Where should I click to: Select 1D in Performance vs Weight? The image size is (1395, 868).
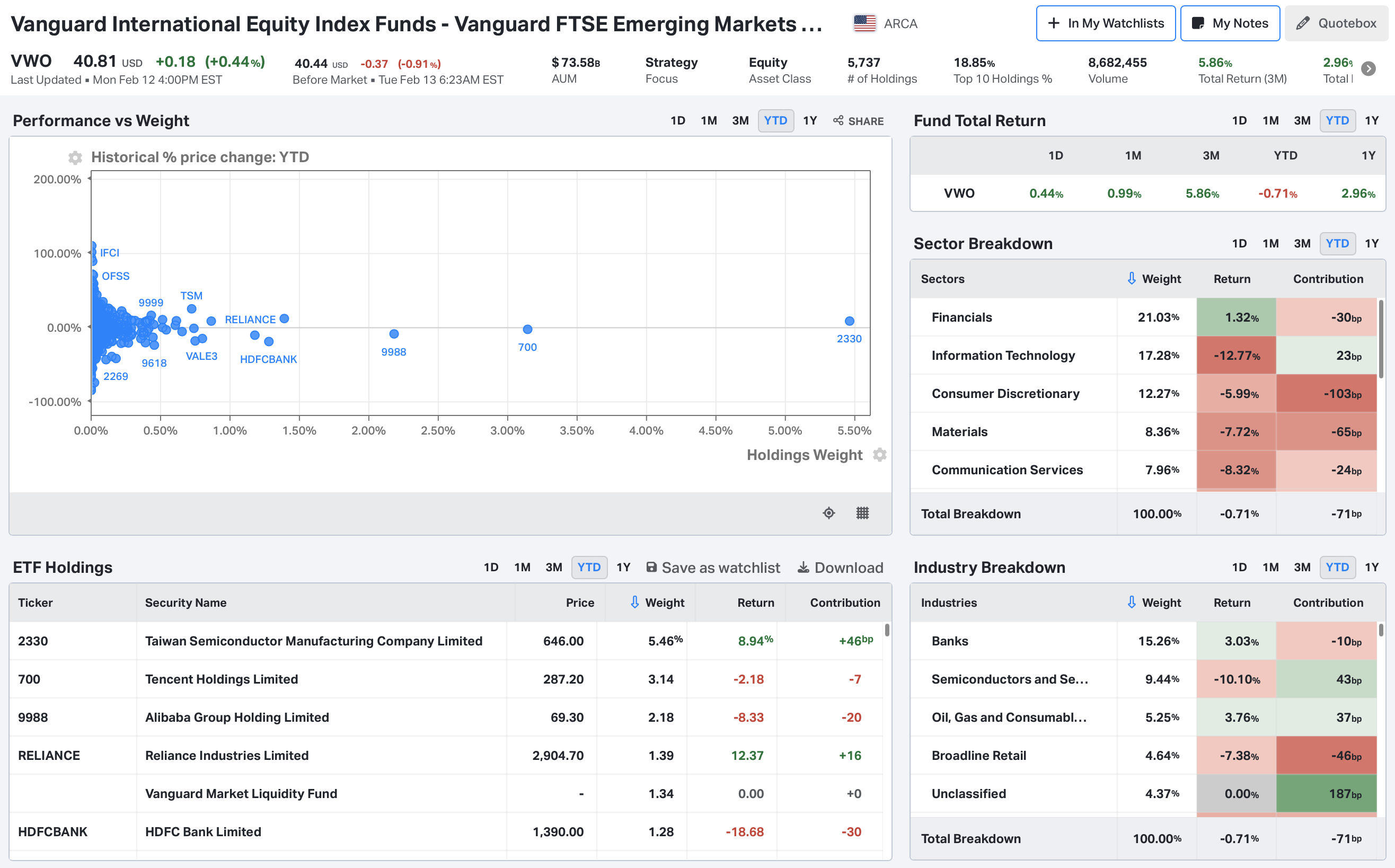click(678, 121)
